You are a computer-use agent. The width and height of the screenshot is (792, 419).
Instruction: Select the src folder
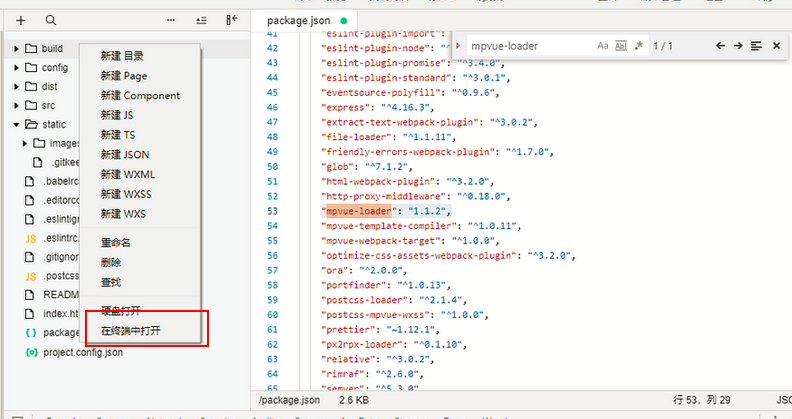pos(48,106)
